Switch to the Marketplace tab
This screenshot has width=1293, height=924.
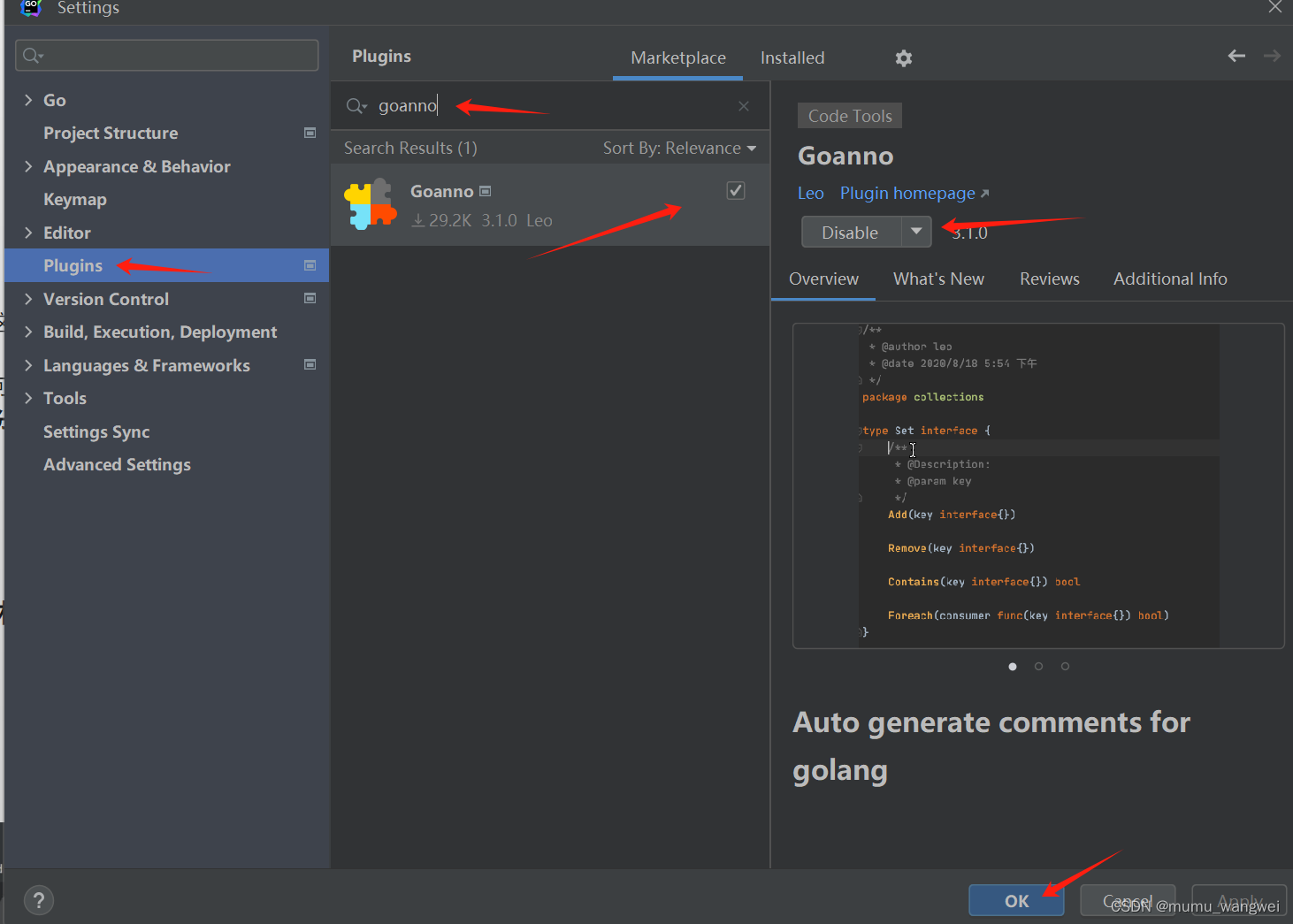(678, 57)
